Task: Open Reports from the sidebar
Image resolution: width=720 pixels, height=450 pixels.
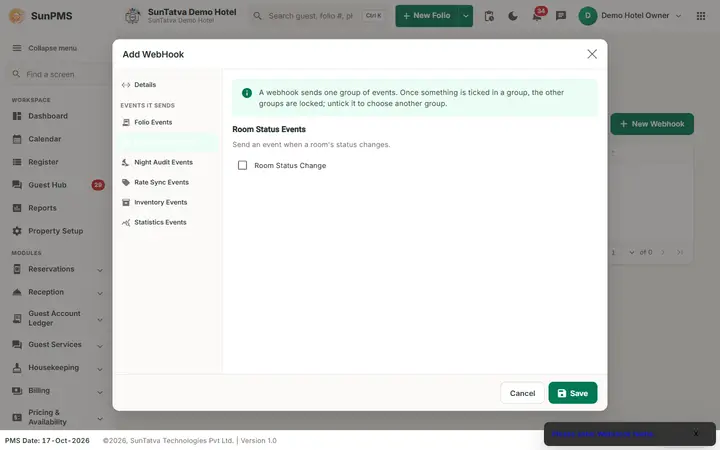Action: coord(57,208)
